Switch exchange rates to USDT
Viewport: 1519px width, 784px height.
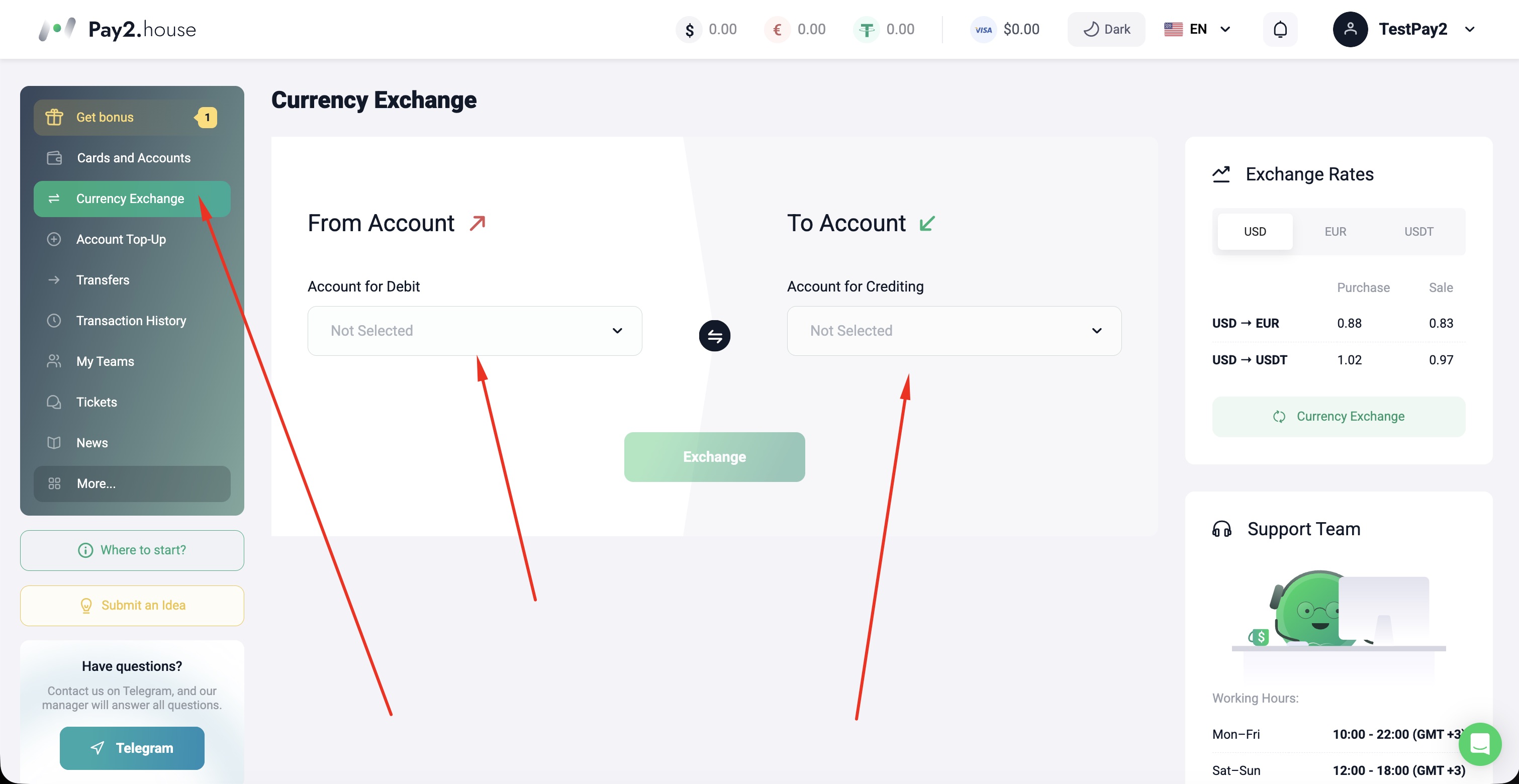point(1418,232)
